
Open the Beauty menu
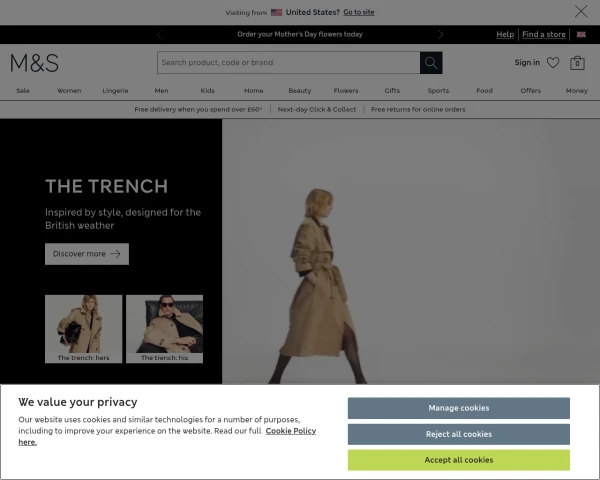(x=300, y=91)
